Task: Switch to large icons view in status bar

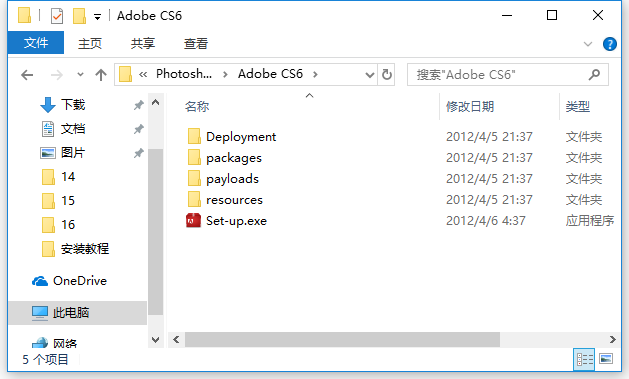Action: click(606, 359)
